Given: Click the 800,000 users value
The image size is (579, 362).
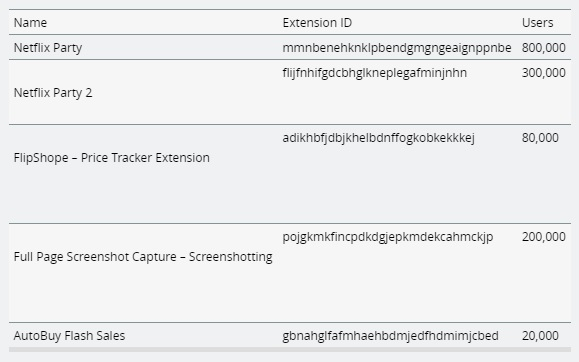Looking at the screenshot, I should 544,48.
